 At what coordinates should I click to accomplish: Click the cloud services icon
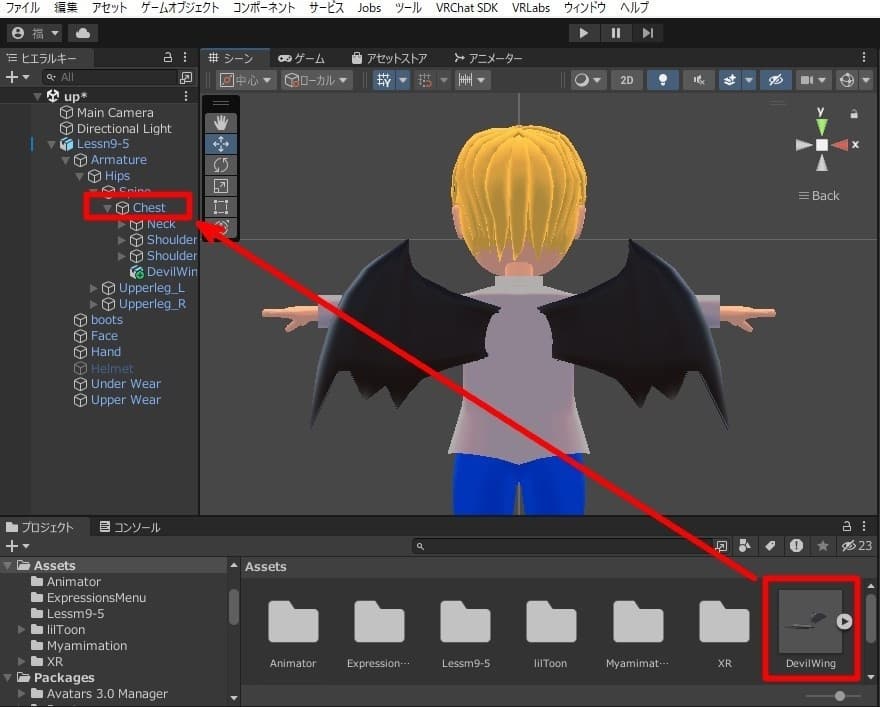81,33
